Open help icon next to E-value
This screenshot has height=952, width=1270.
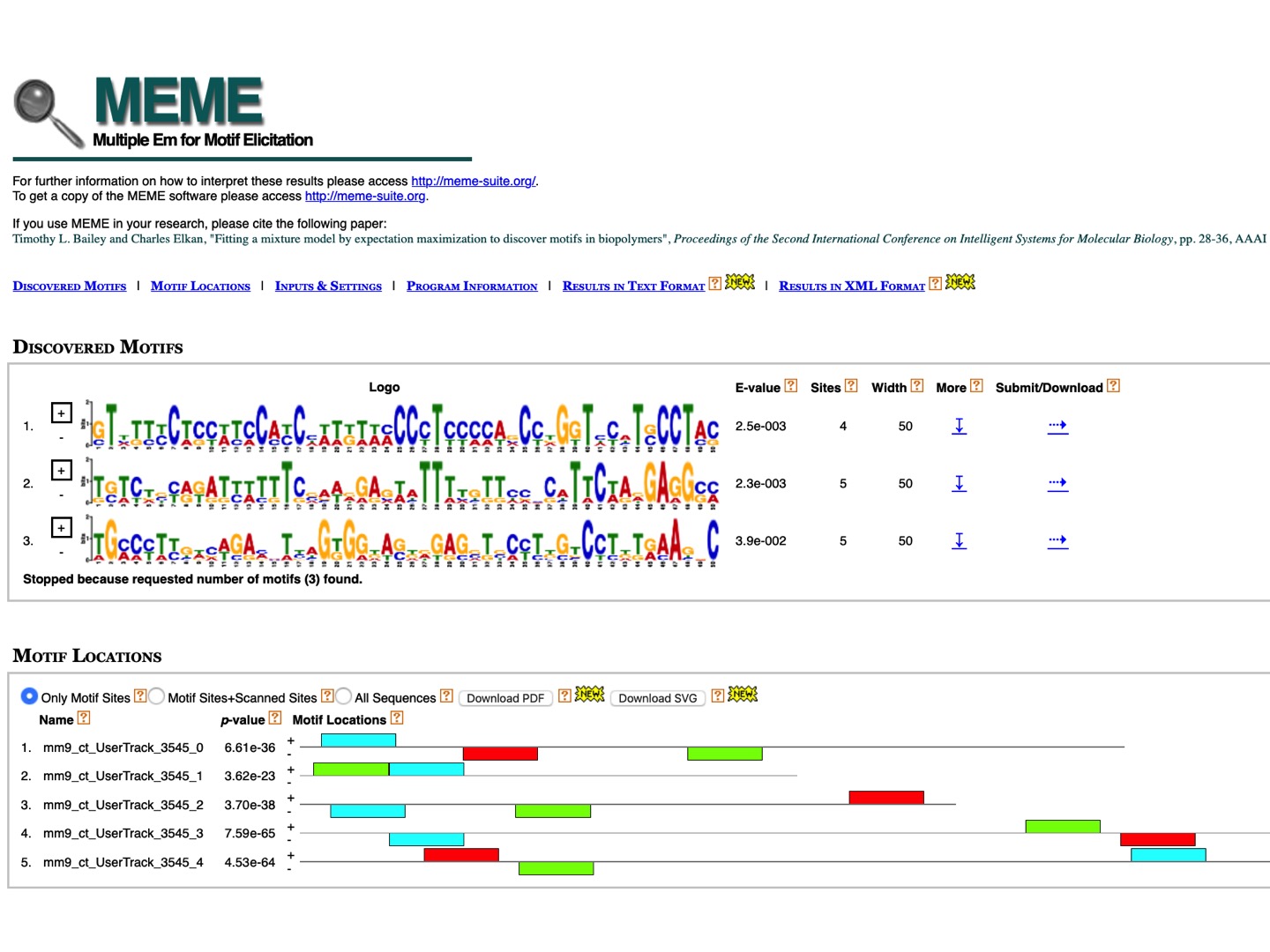click(x=791, y=386)
